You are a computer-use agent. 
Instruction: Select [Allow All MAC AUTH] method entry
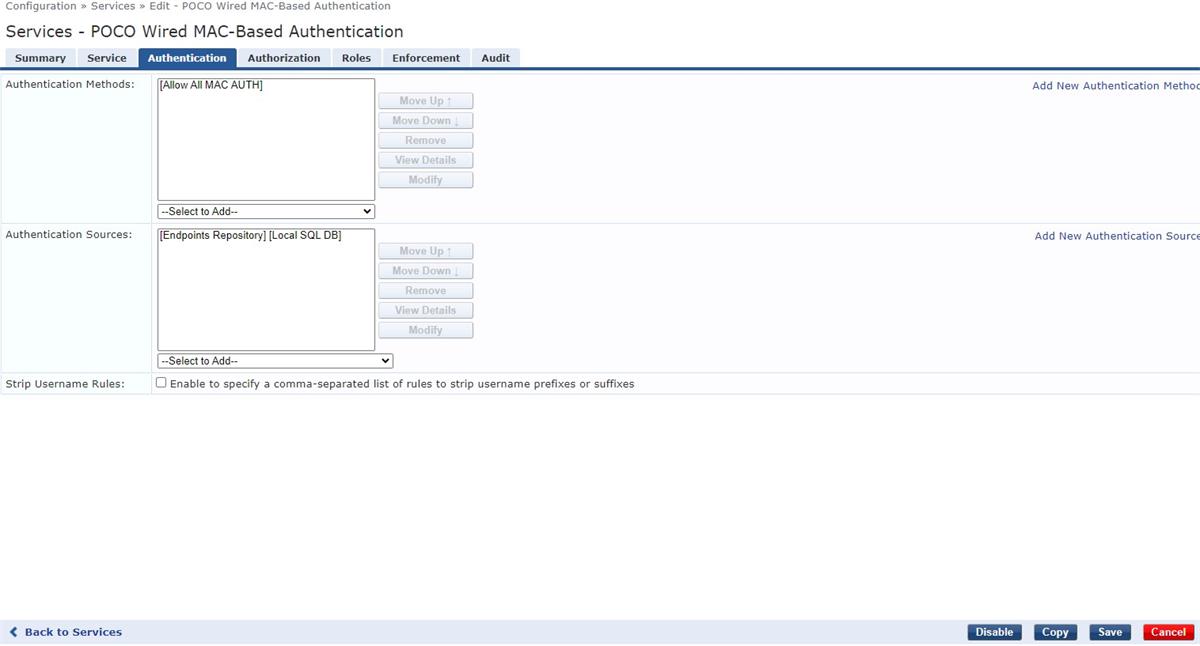[211, 85]
